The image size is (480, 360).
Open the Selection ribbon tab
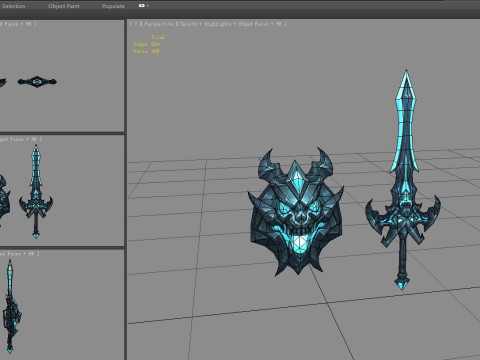[13, 6]
